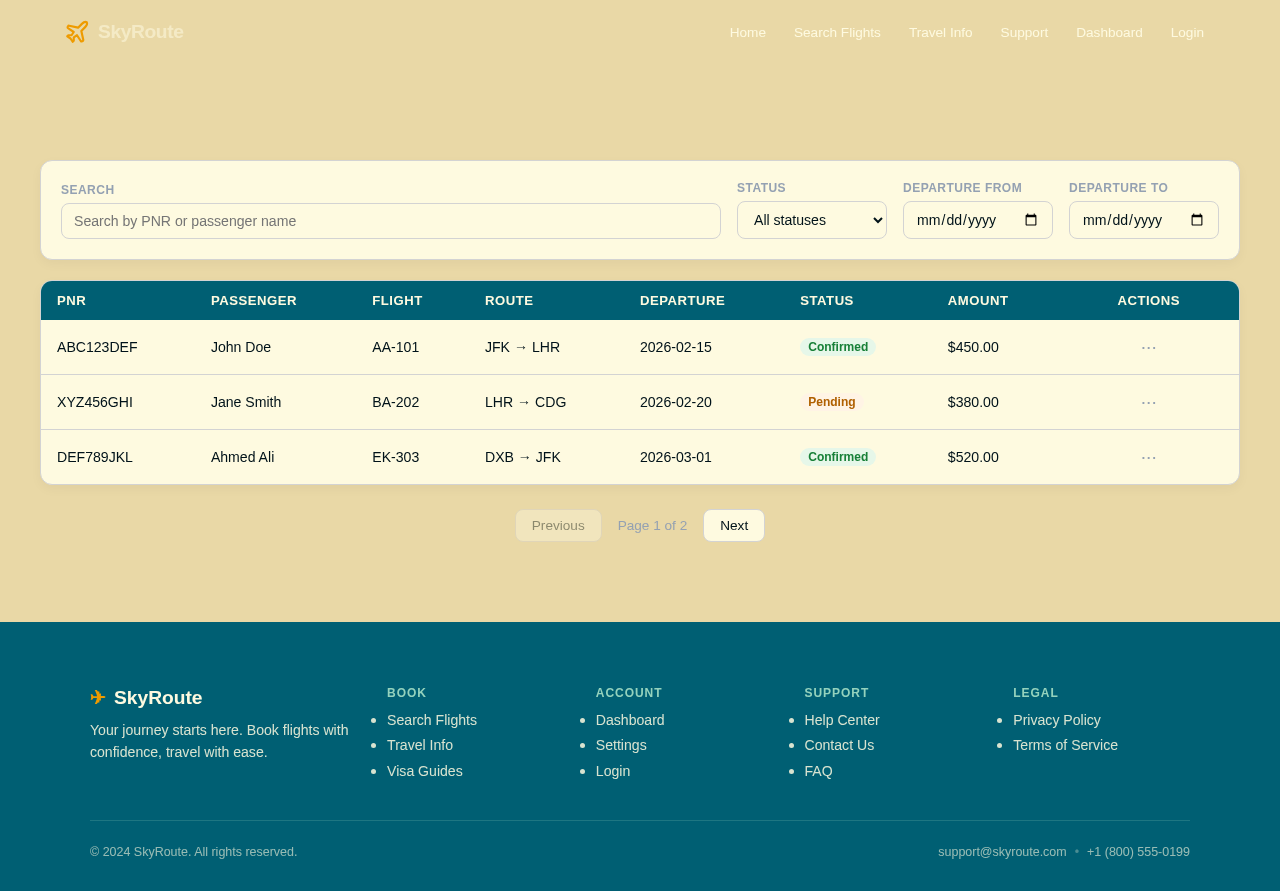This screenshot has width=1280, height=891.
Task: Open actions menu for Jane Smith booking
Action: [1148, 402]
